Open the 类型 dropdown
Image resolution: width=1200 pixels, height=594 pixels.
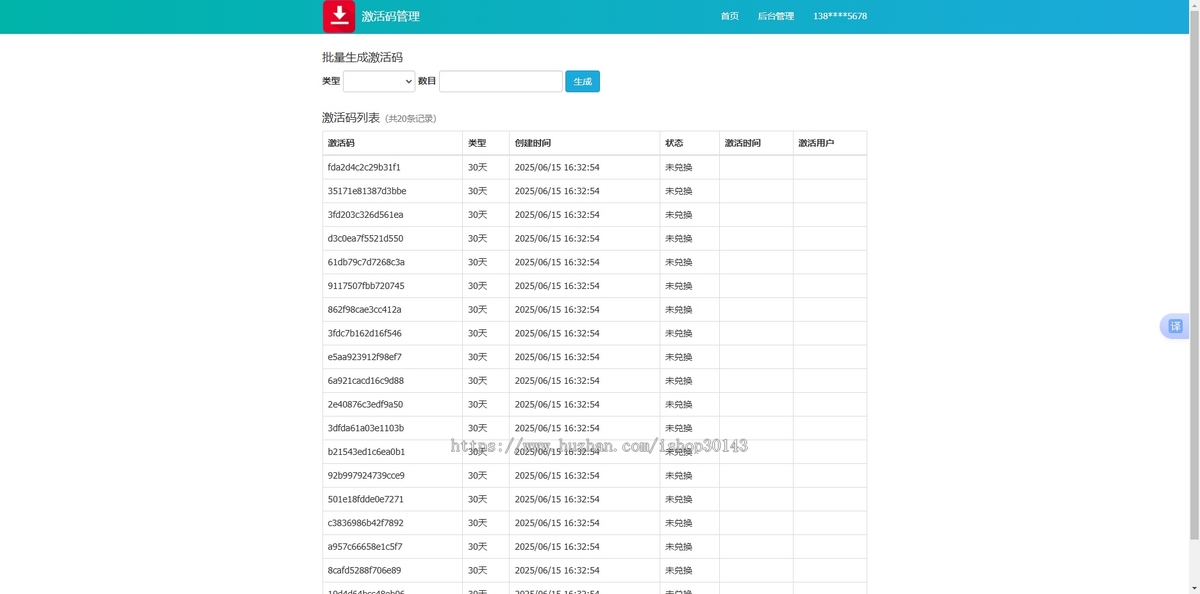pyautogui.click(x=379, y=81)
